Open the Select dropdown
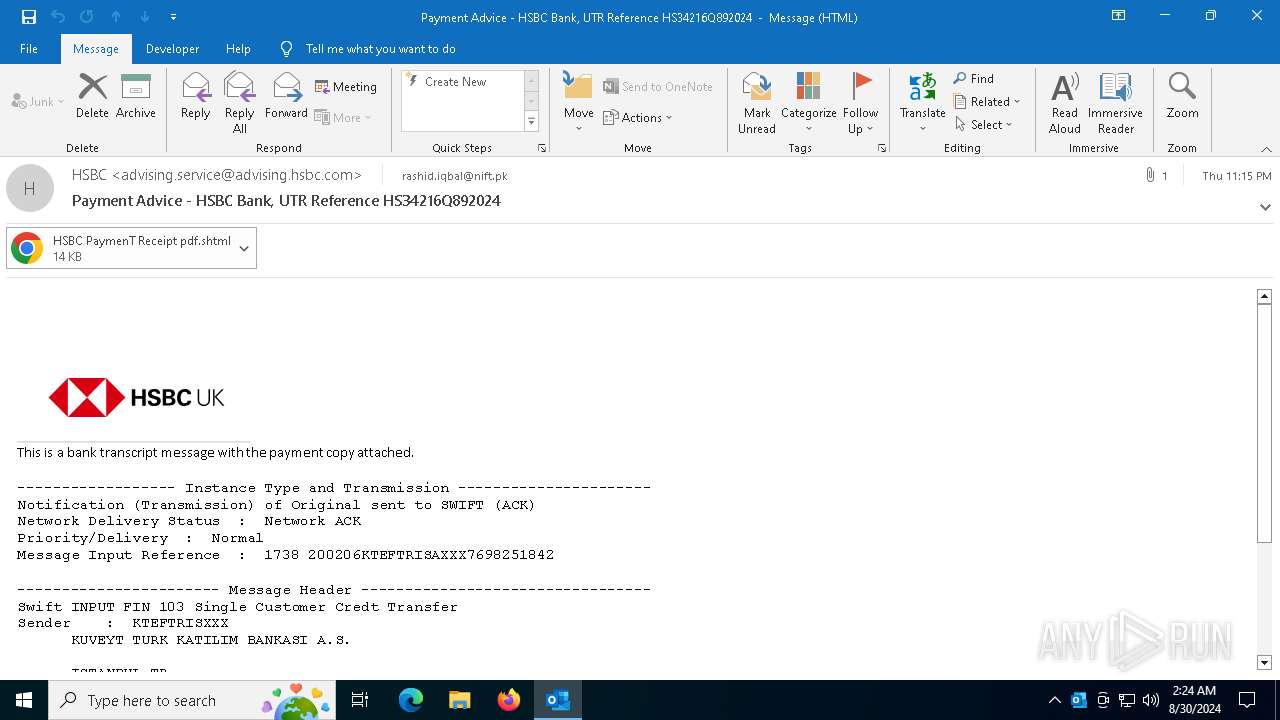Screen dimensions: 1280x720 (x=984, y=125)
